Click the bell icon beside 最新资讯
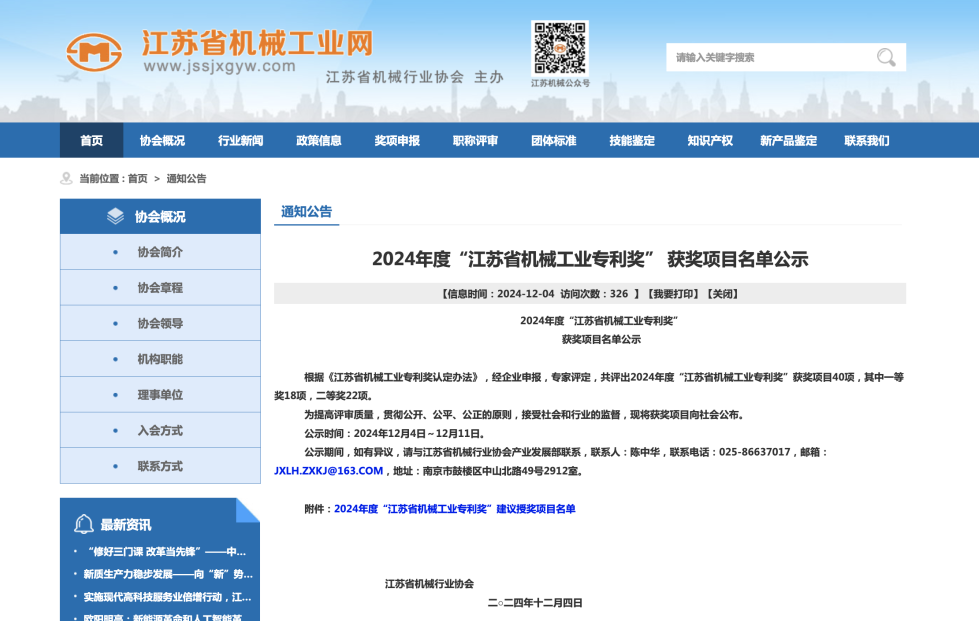Image resolution: width=979 pixels, height=621 pixels. tap(84, 524)
